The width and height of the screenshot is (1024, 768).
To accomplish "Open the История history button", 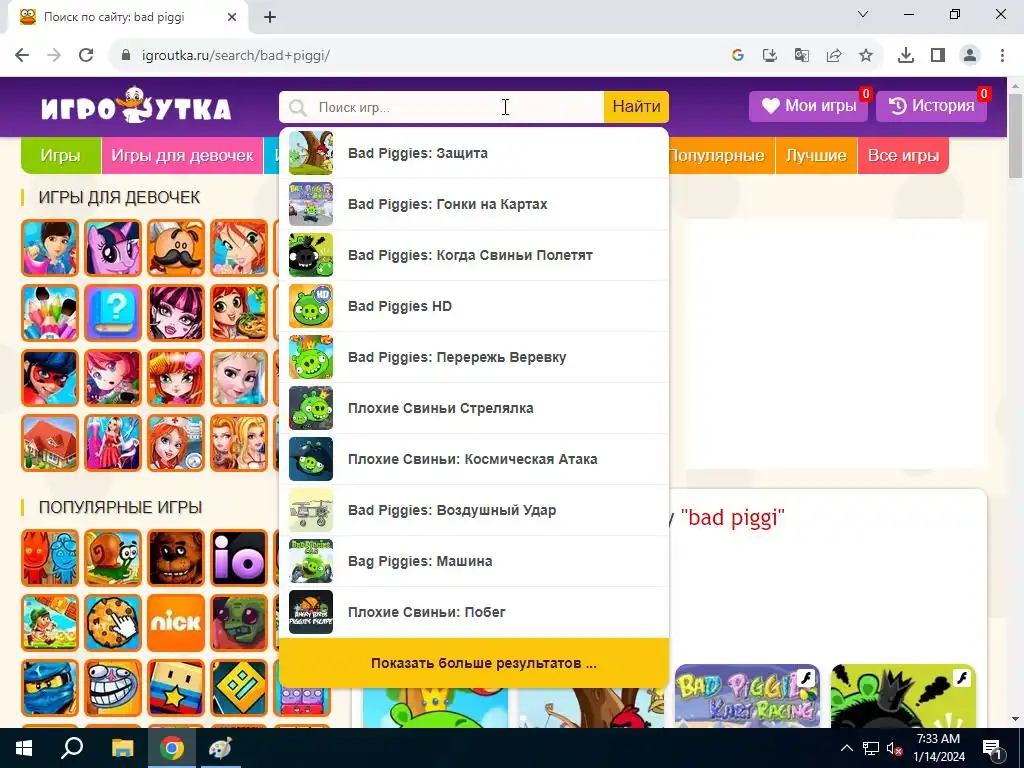I will pos(931,106).
